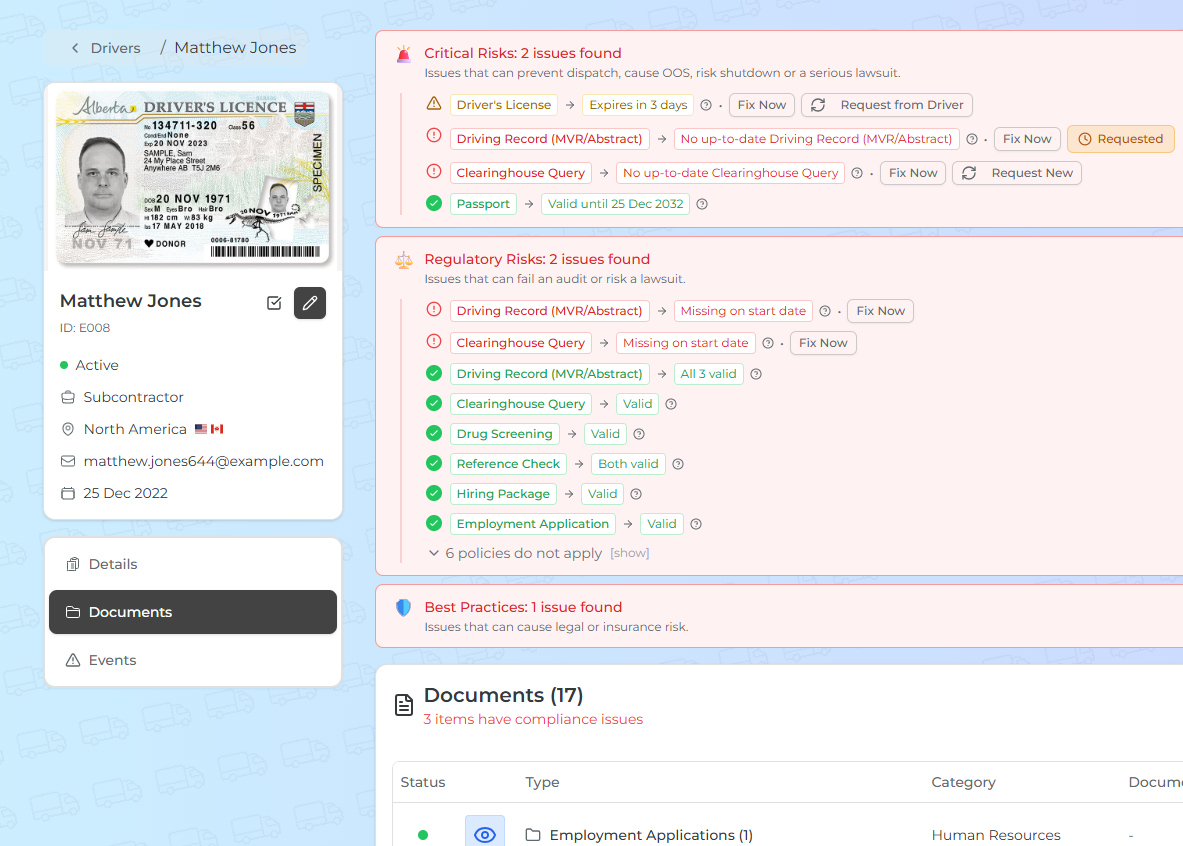Click the Best Practices shield icon

point(403,608)
